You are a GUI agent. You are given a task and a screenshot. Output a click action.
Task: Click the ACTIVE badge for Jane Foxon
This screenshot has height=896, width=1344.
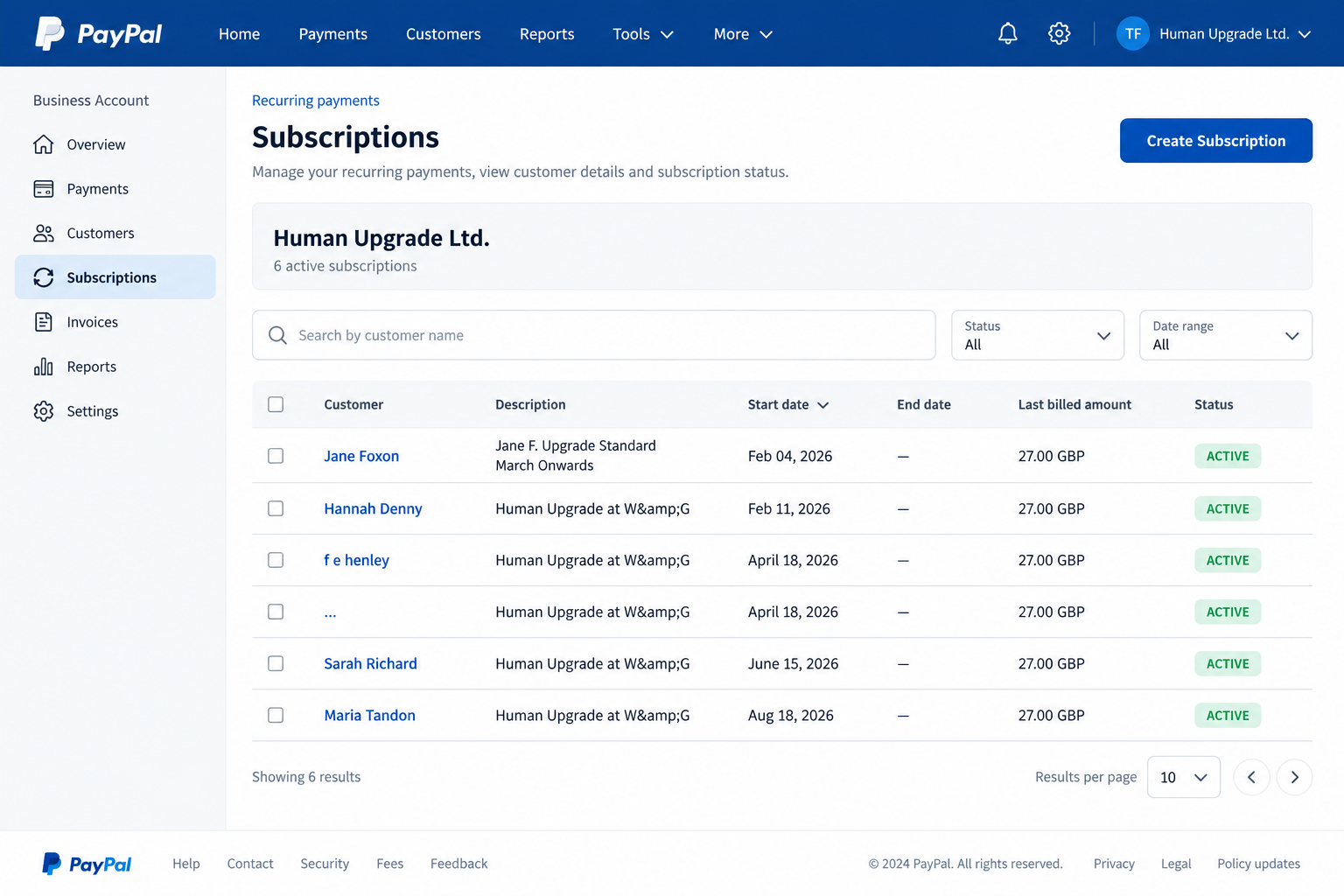pos(1228,456)
